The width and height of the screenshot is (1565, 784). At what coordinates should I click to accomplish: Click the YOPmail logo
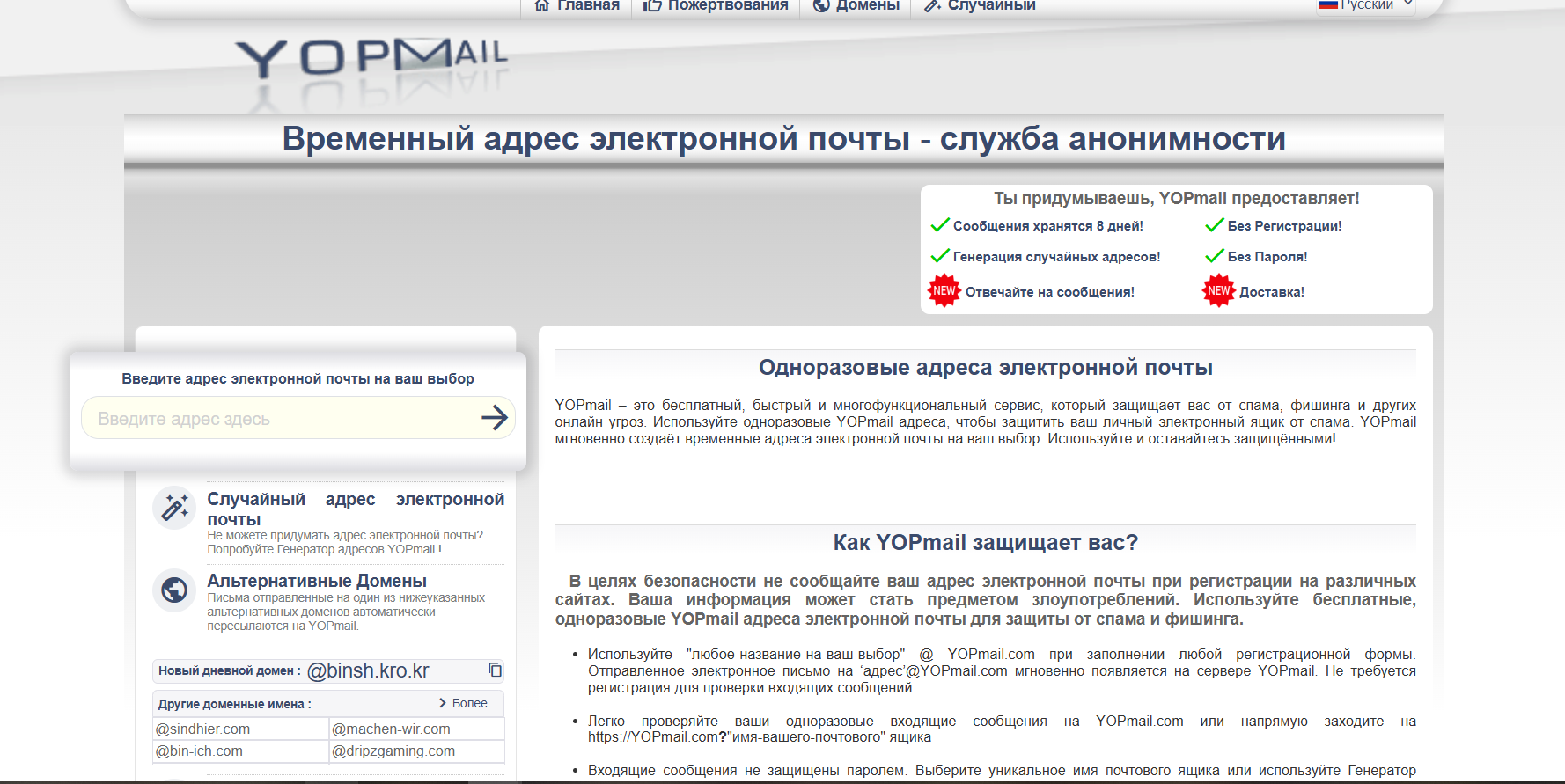coord(371,58)
